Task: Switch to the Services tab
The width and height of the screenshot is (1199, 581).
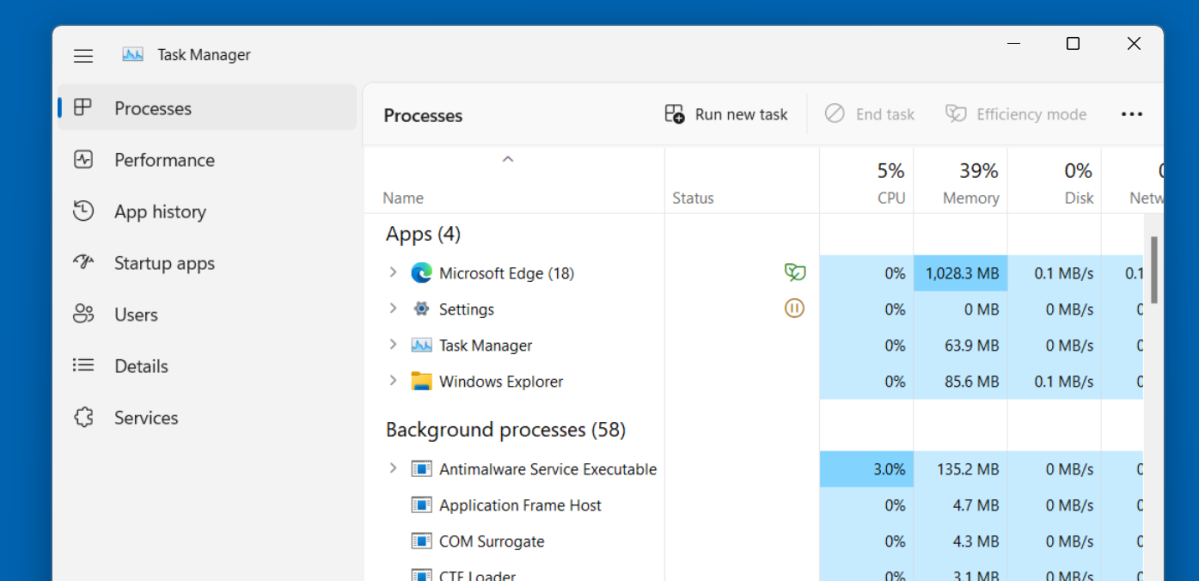Action: pyautogui.click(x=207, y=417)
